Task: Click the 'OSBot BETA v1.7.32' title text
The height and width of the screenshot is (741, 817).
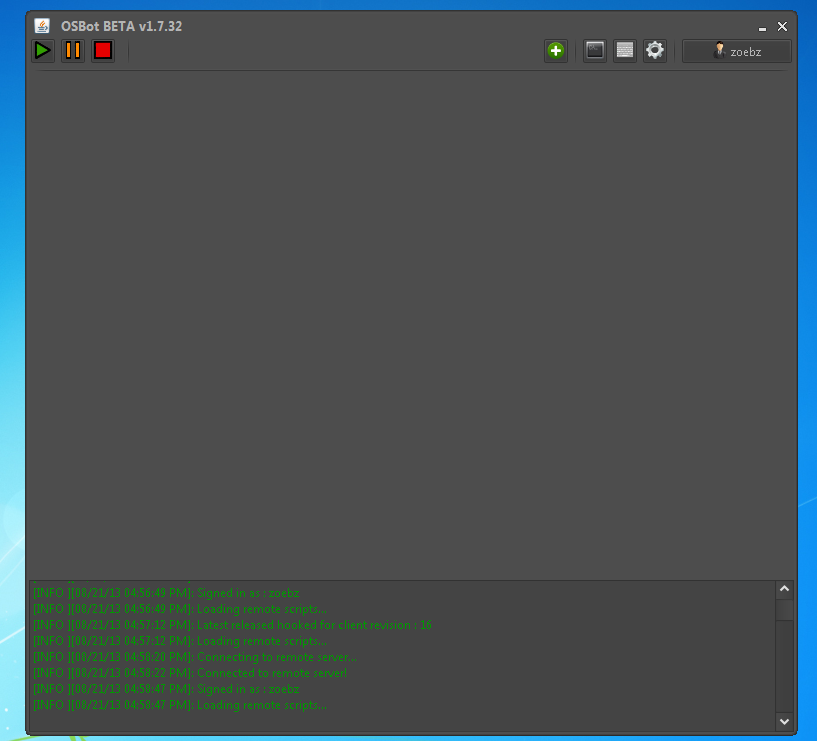Action: (x=121, y=26)
